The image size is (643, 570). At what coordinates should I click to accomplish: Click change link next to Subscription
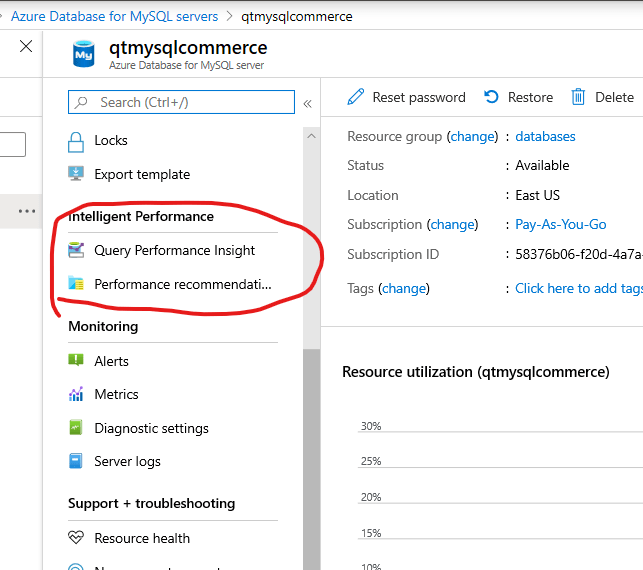[x=452, y=224]
